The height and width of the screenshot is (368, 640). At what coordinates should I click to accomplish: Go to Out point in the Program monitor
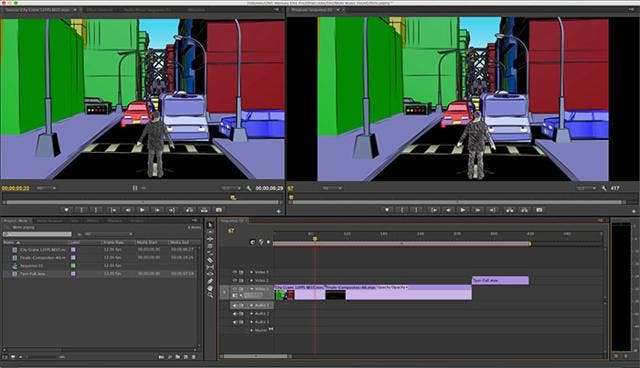tap(493, 210)
